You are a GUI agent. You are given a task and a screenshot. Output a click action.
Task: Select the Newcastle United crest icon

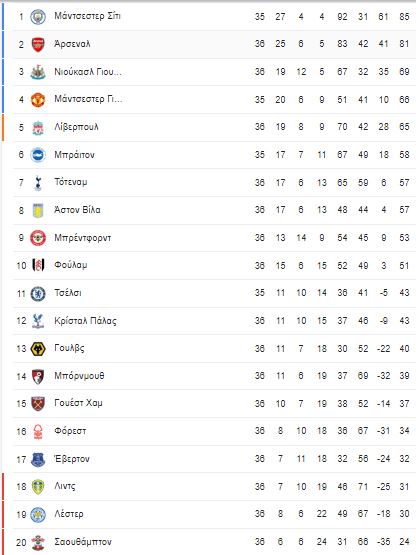pos(38,72)
